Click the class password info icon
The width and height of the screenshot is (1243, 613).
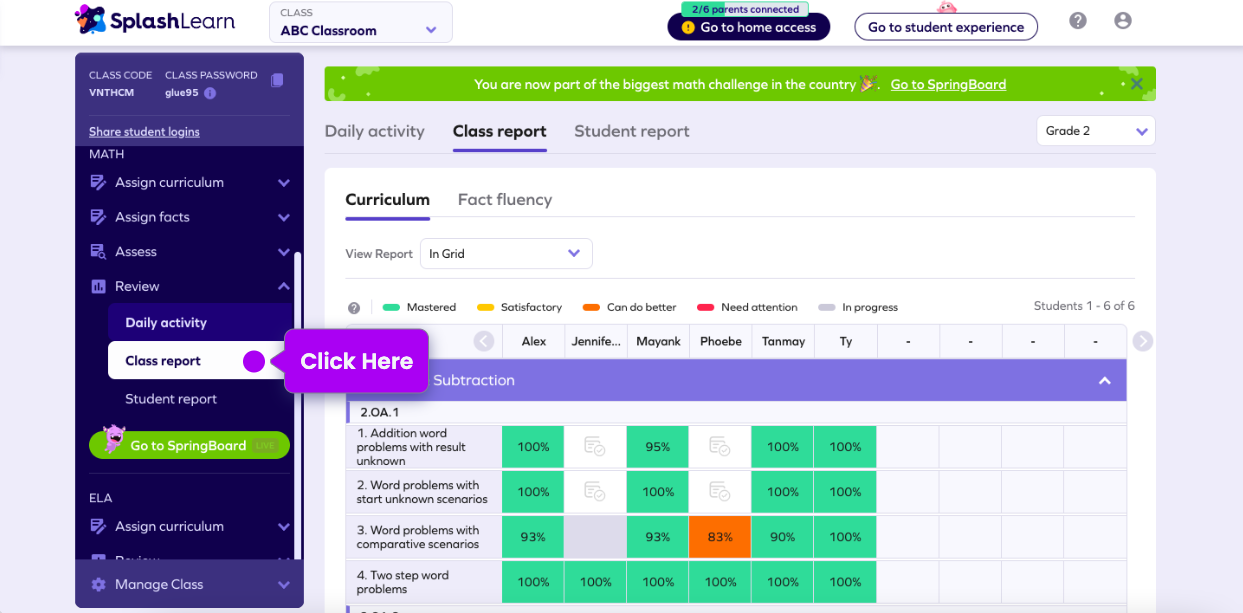point(210,93)
